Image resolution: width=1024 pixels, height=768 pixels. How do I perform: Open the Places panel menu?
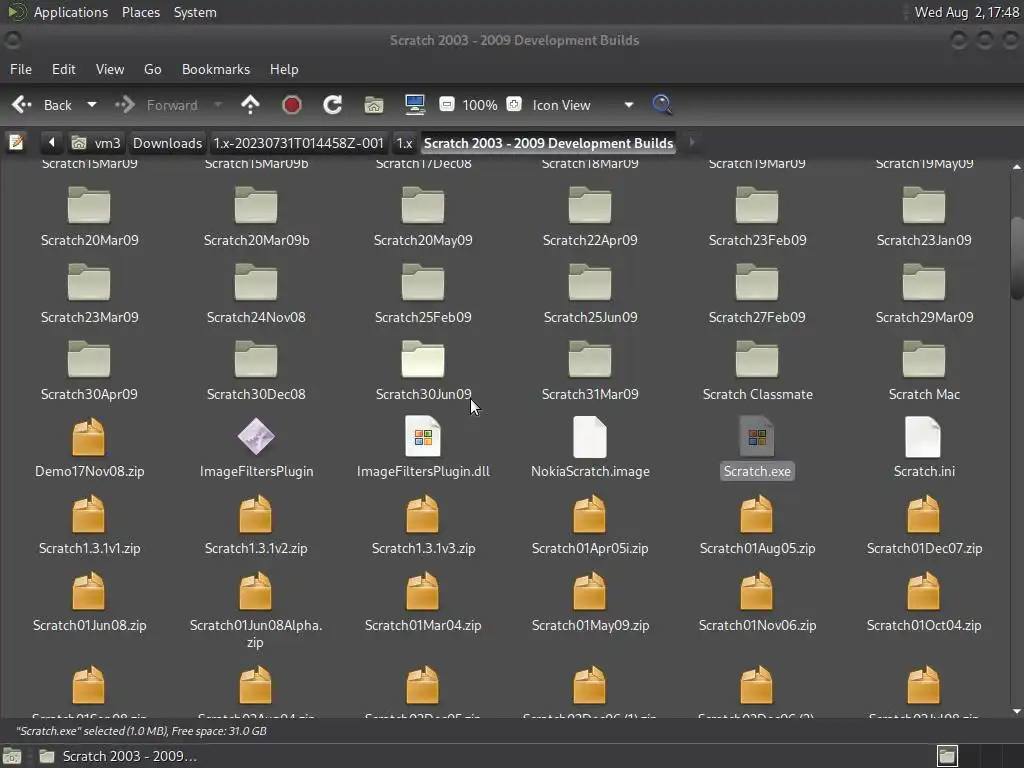tap(140, 12)
